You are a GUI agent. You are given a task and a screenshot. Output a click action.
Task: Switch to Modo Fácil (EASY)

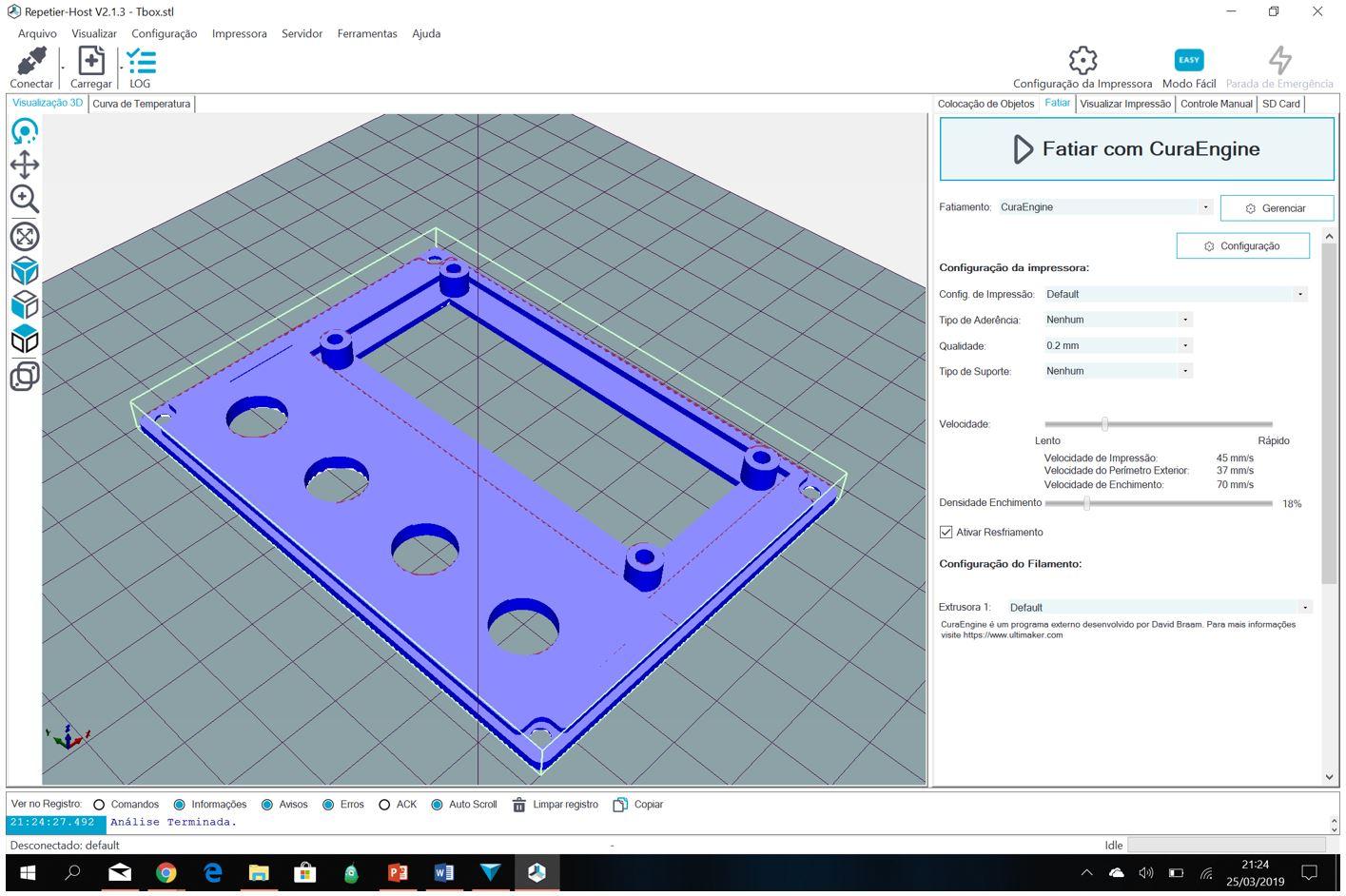coord(1189,60)
